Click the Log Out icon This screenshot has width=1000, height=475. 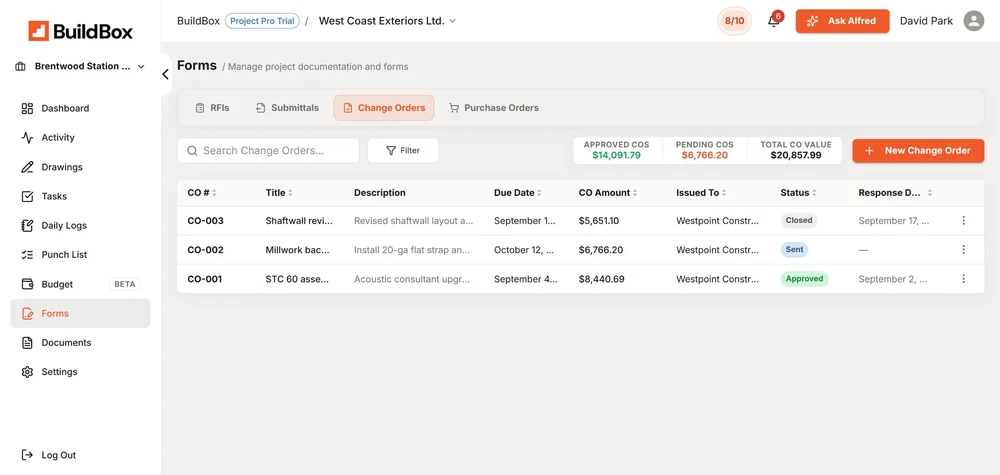point(27,455)
